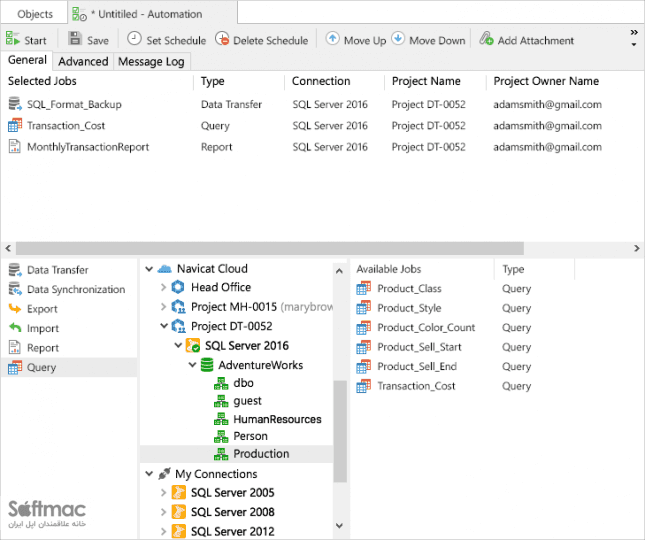645x540 pixels.
Task: Sort by the Selected Jobs column header
Action: [x=98, y=81]
